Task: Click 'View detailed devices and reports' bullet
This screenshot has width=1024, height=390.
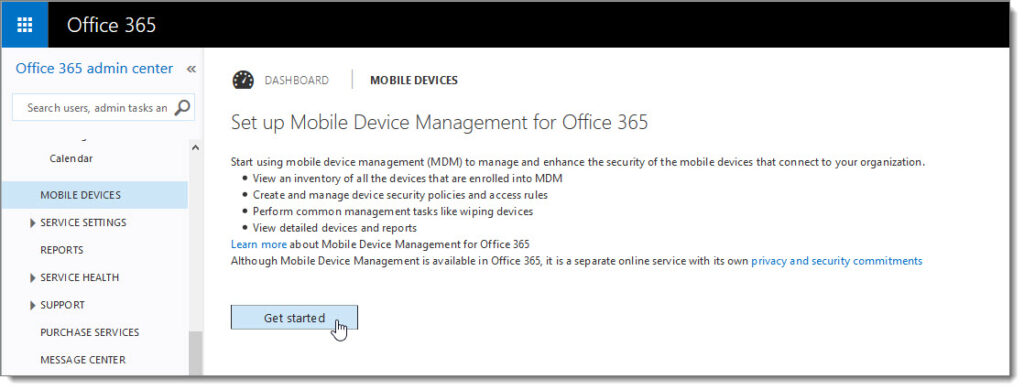Action: coord(334,228)
